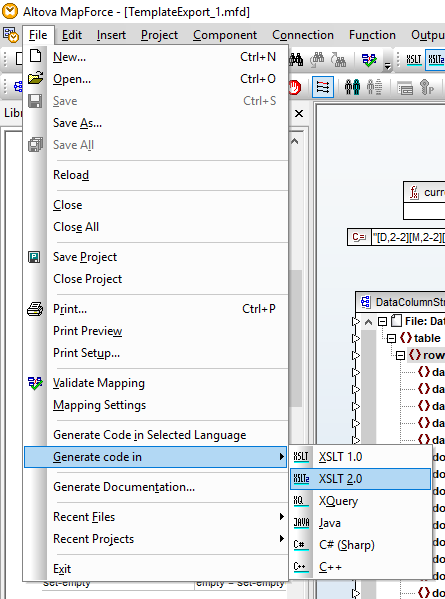Click the XSLT 1.0 submenu icon
The height and width of the screenshot is (599, 445).
click(301, 457)
